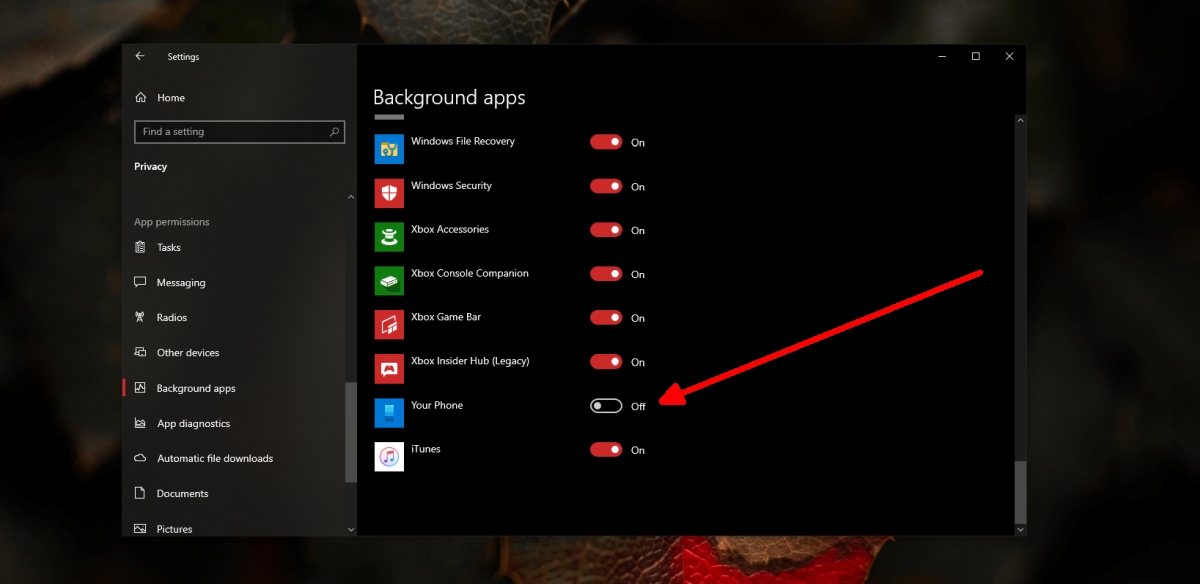The width and height of the screenshot is (1200, 584).
Task: Click the sidebar scroll down arrow
Action: [351, 529]
